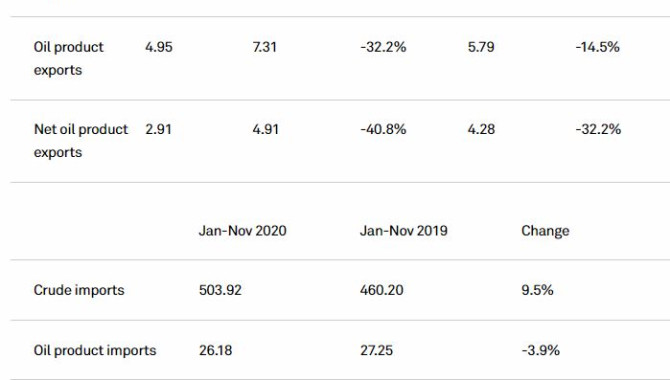
Task: Click the Jan-Nov 2020 column header
Action: tap(243, 231)
